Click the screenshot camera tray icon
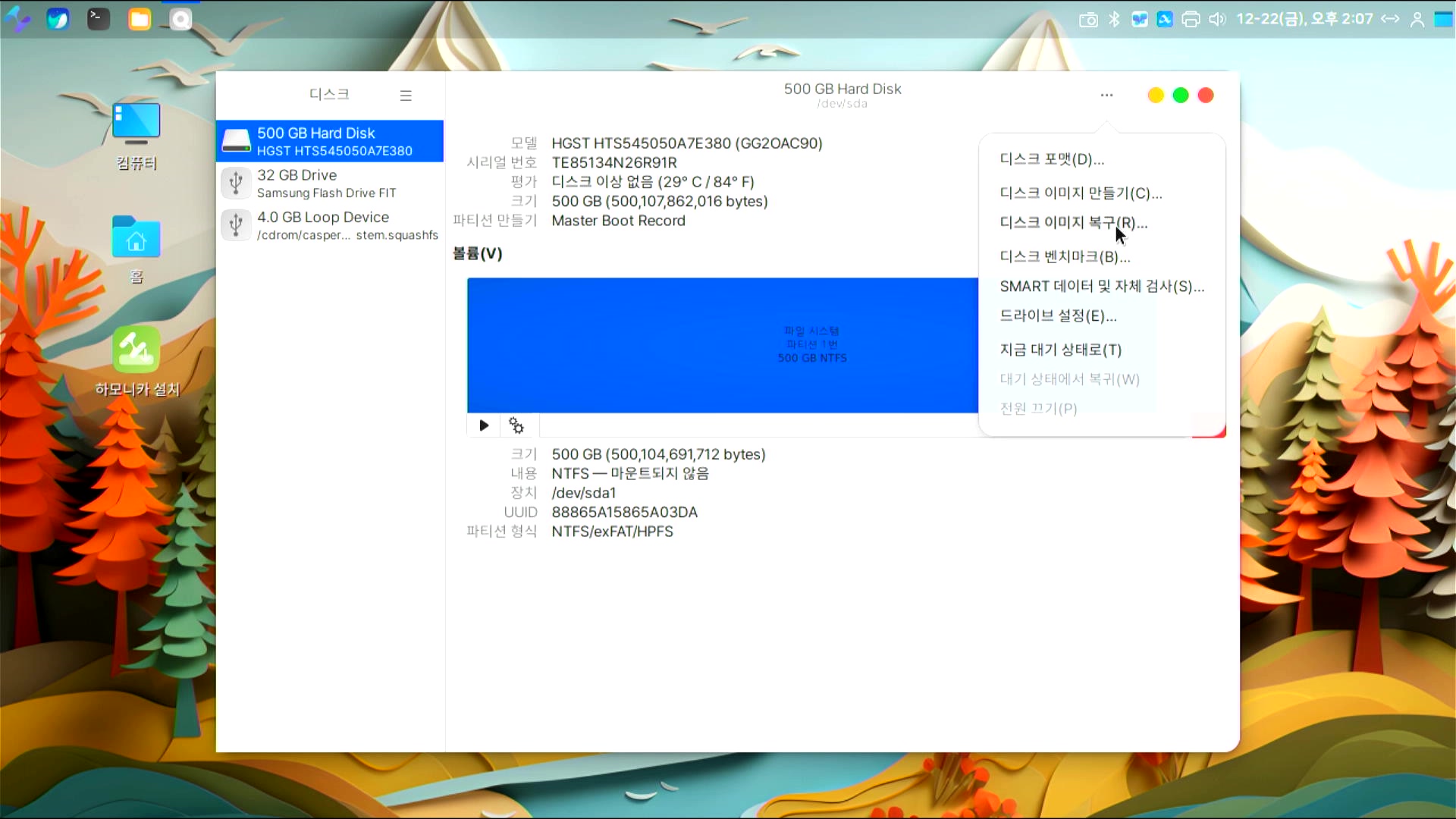The width and height of the screenshot is (1456, 819). click(x=1088, y=20)
